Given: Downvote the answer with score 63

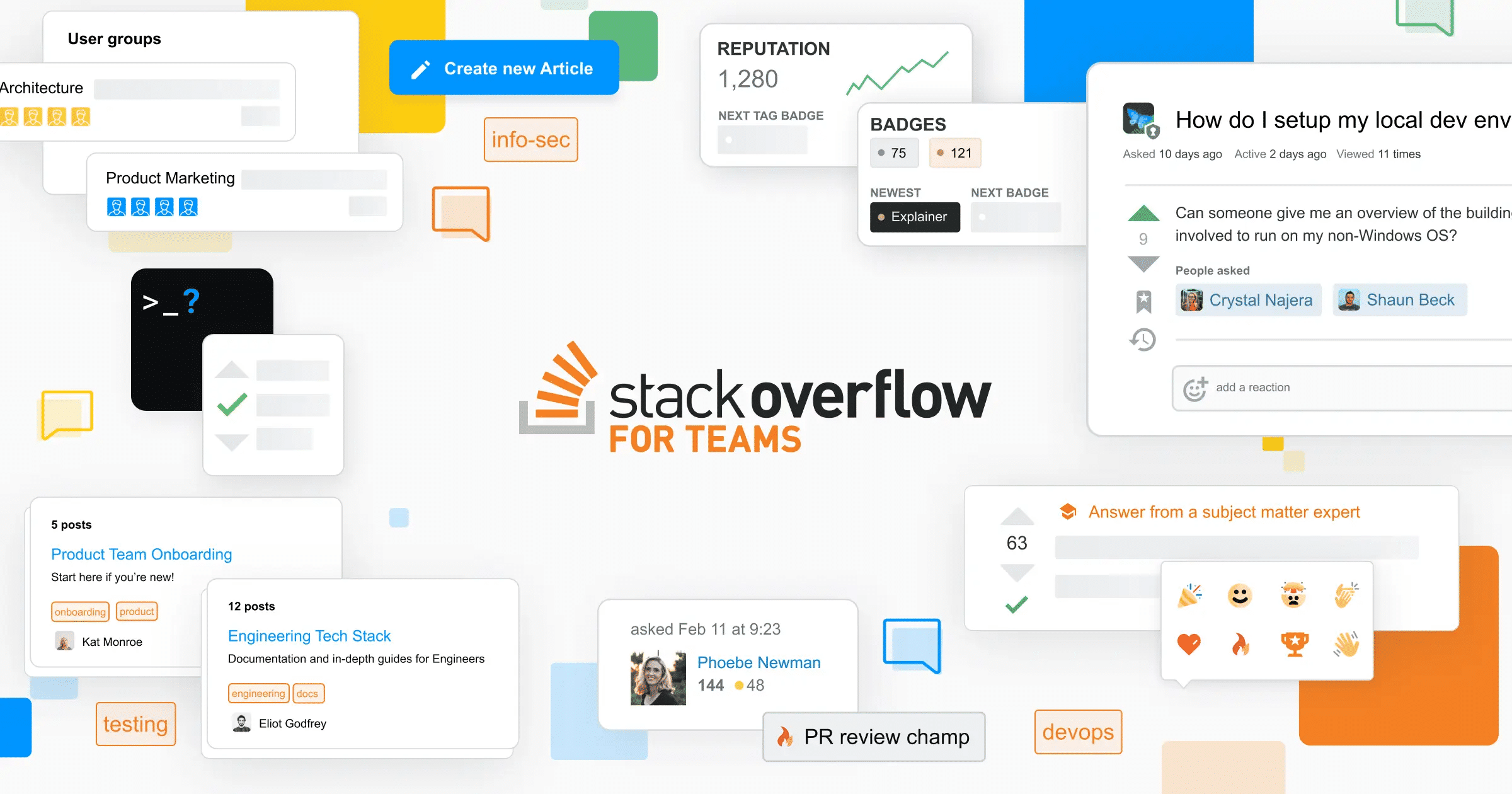Looking at the screenshot, I should 1017,573.
